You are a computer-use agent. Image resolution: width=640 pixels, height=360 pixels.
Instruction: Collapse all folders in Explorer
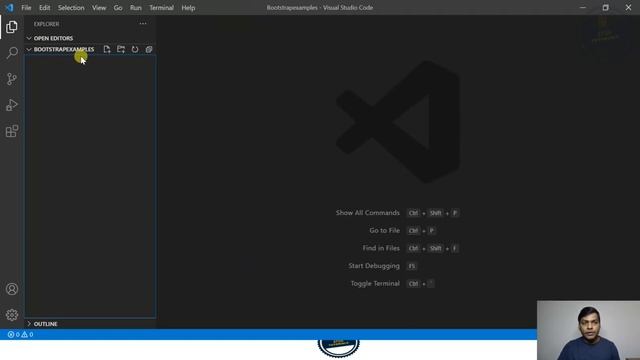(149, 49)
